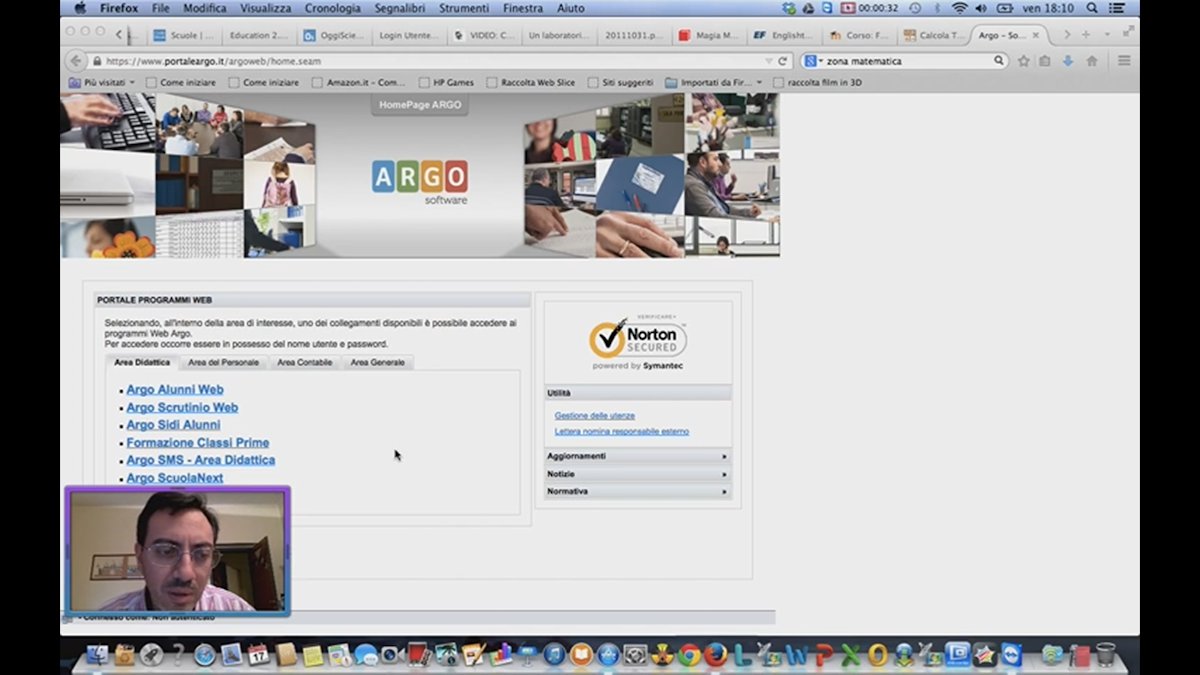Open the Messages app in the Dock
Screen dimensions: 1200x675
point(366,655)
